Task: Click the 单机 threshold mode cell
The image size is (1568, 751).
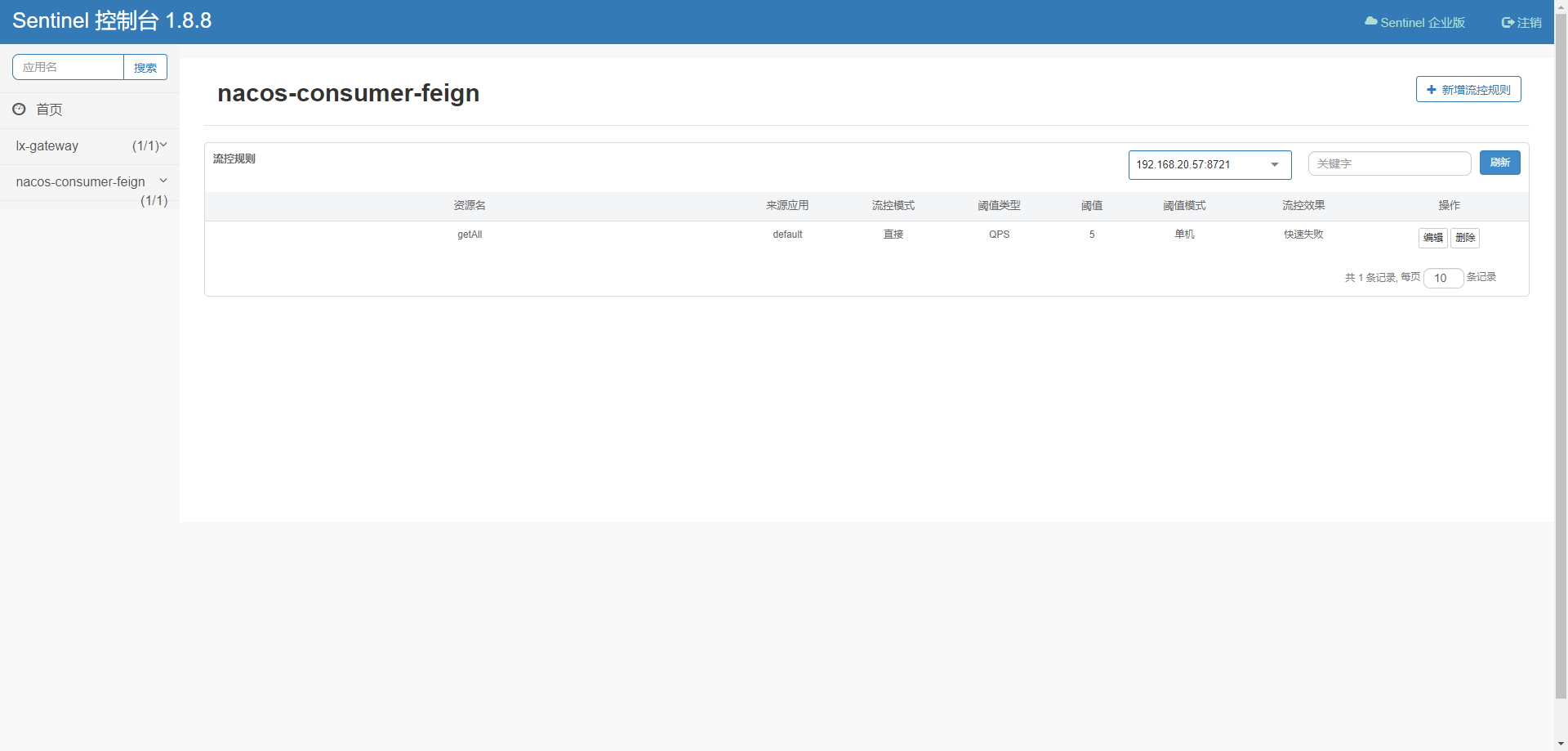Action: click(1184, 235)
